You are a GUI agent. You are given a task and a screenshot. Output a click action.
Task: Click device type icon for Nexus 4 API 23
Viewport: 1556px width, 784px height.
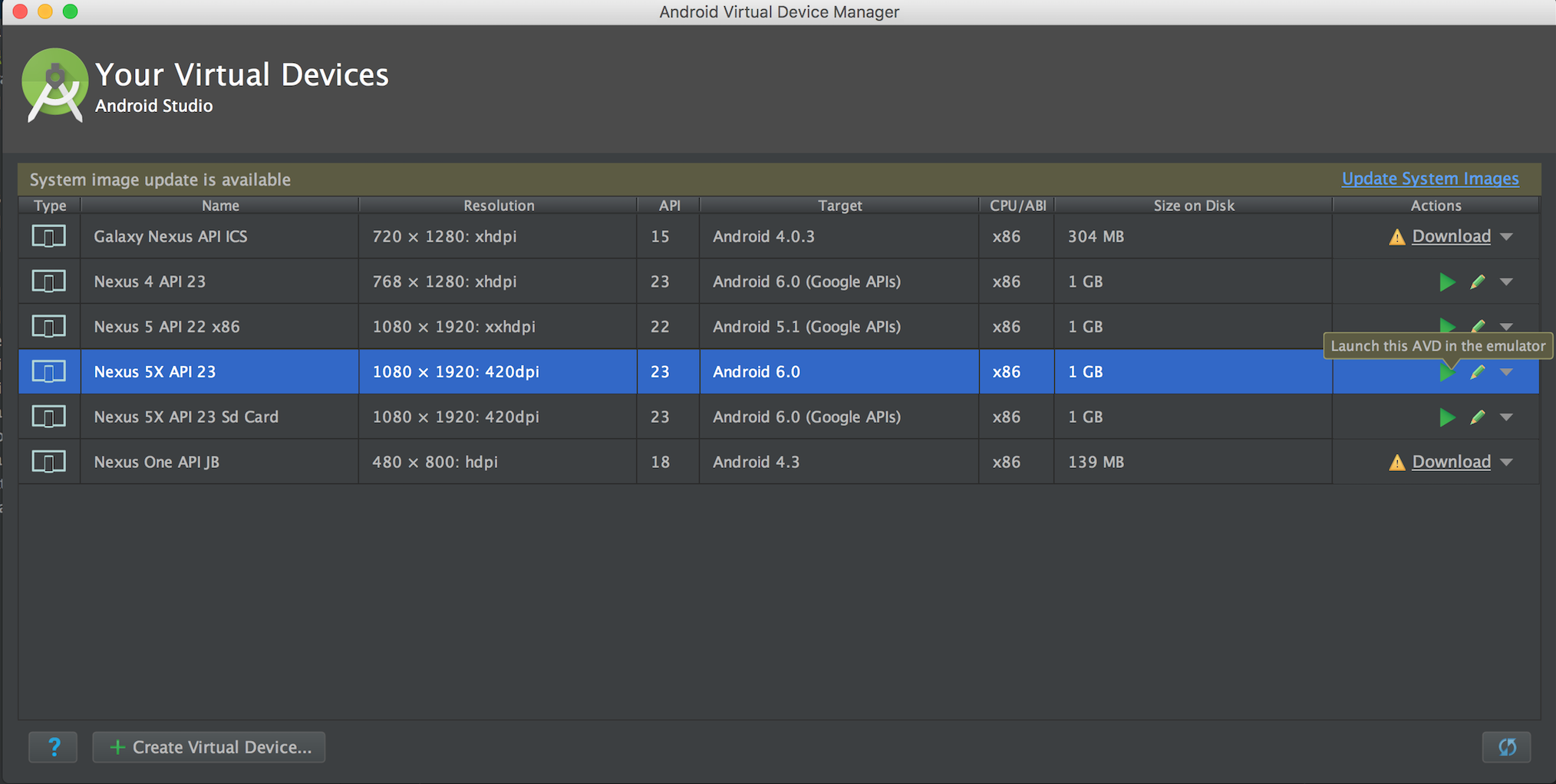[x=48, y=282]
